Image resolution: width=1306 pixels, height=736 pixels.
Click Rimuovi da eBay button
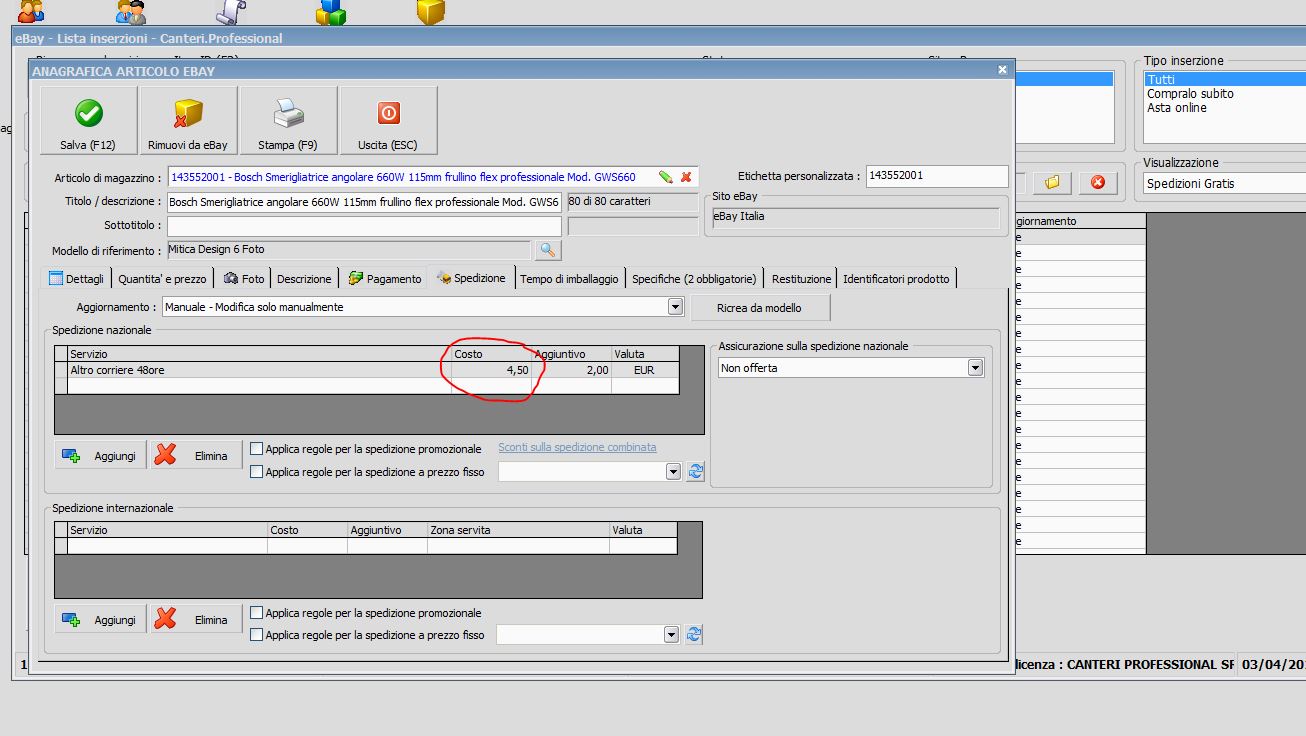[188, 120]
